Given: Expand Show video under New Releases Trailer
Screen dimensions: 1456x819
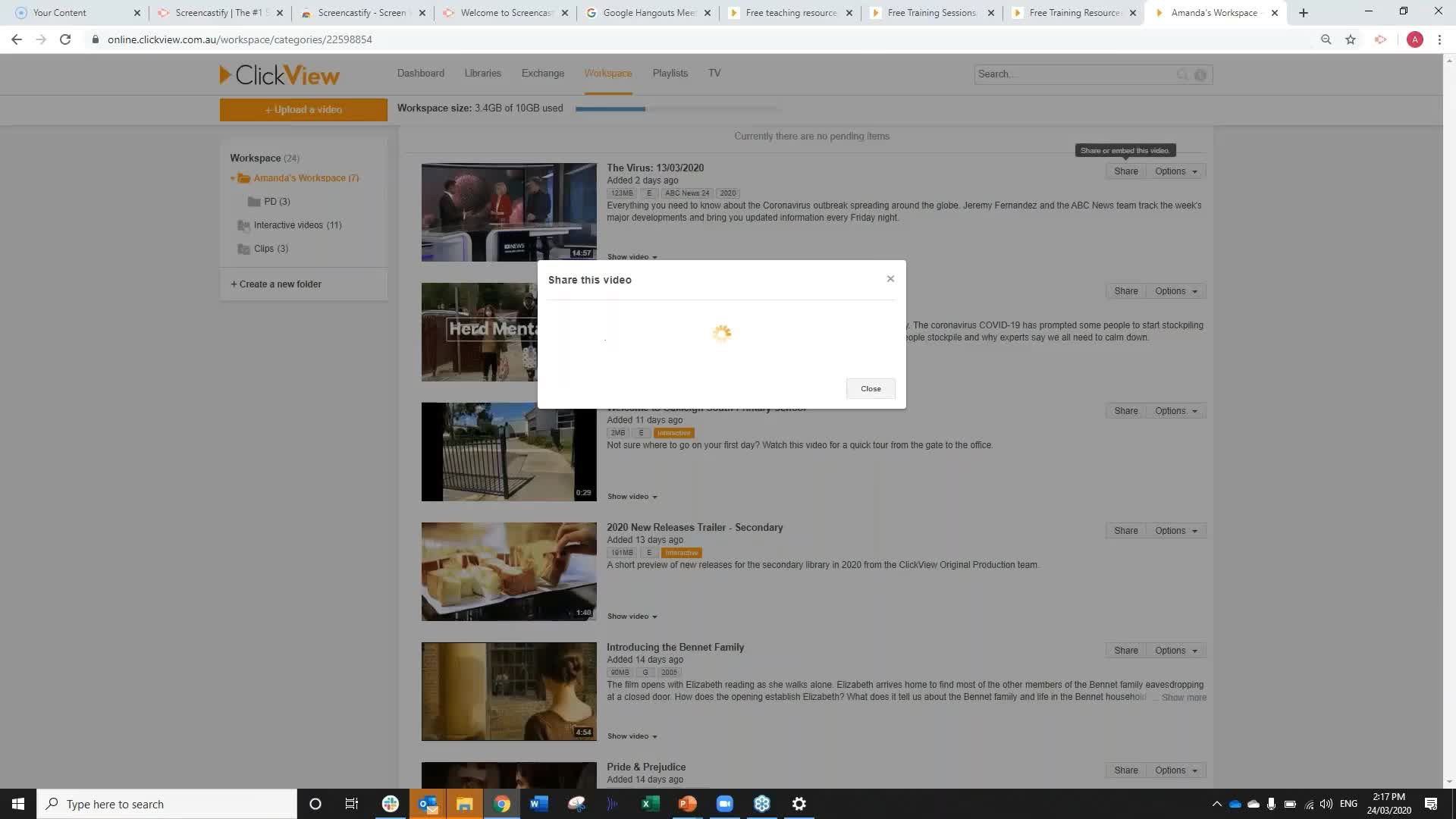Looking at the screenshot, I should (632, 617).
